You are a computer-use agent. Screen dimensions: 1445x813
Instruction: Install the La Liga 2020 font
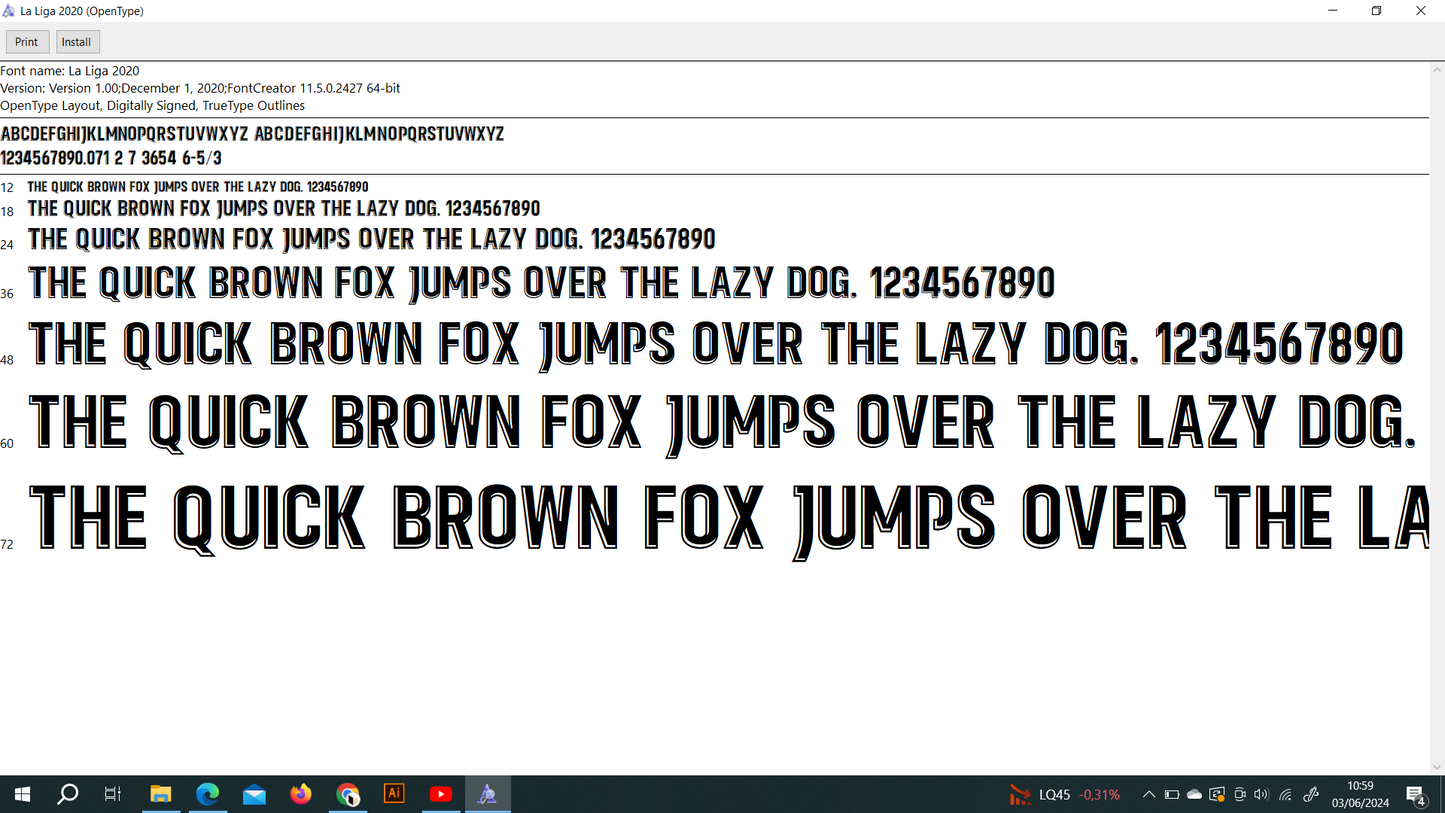77,42
